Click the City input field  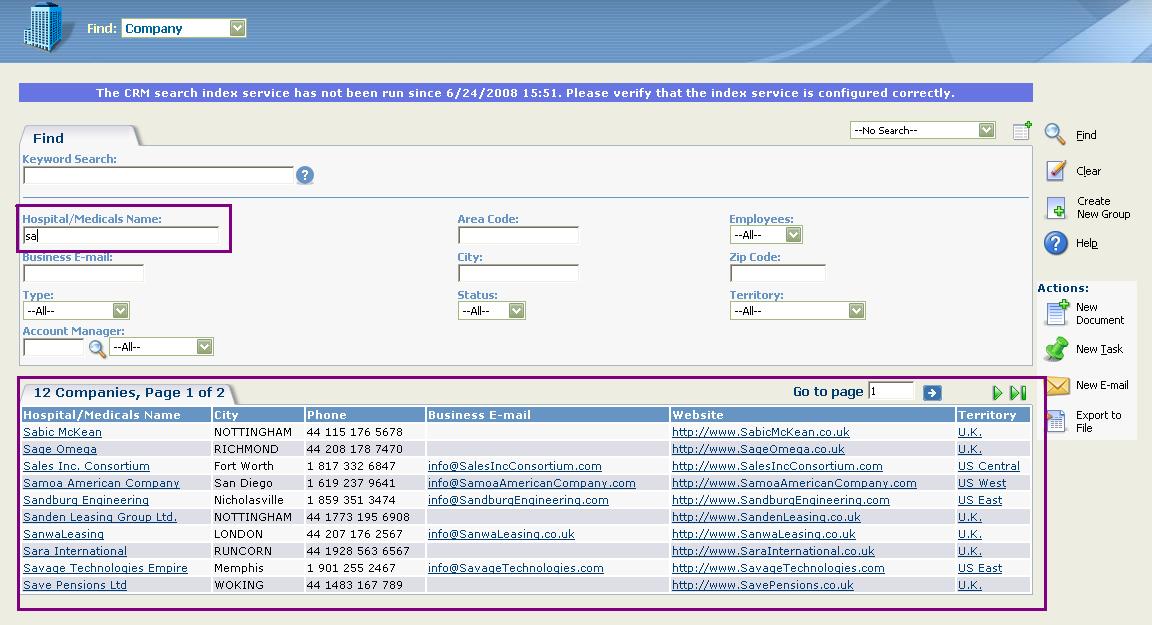518,273
